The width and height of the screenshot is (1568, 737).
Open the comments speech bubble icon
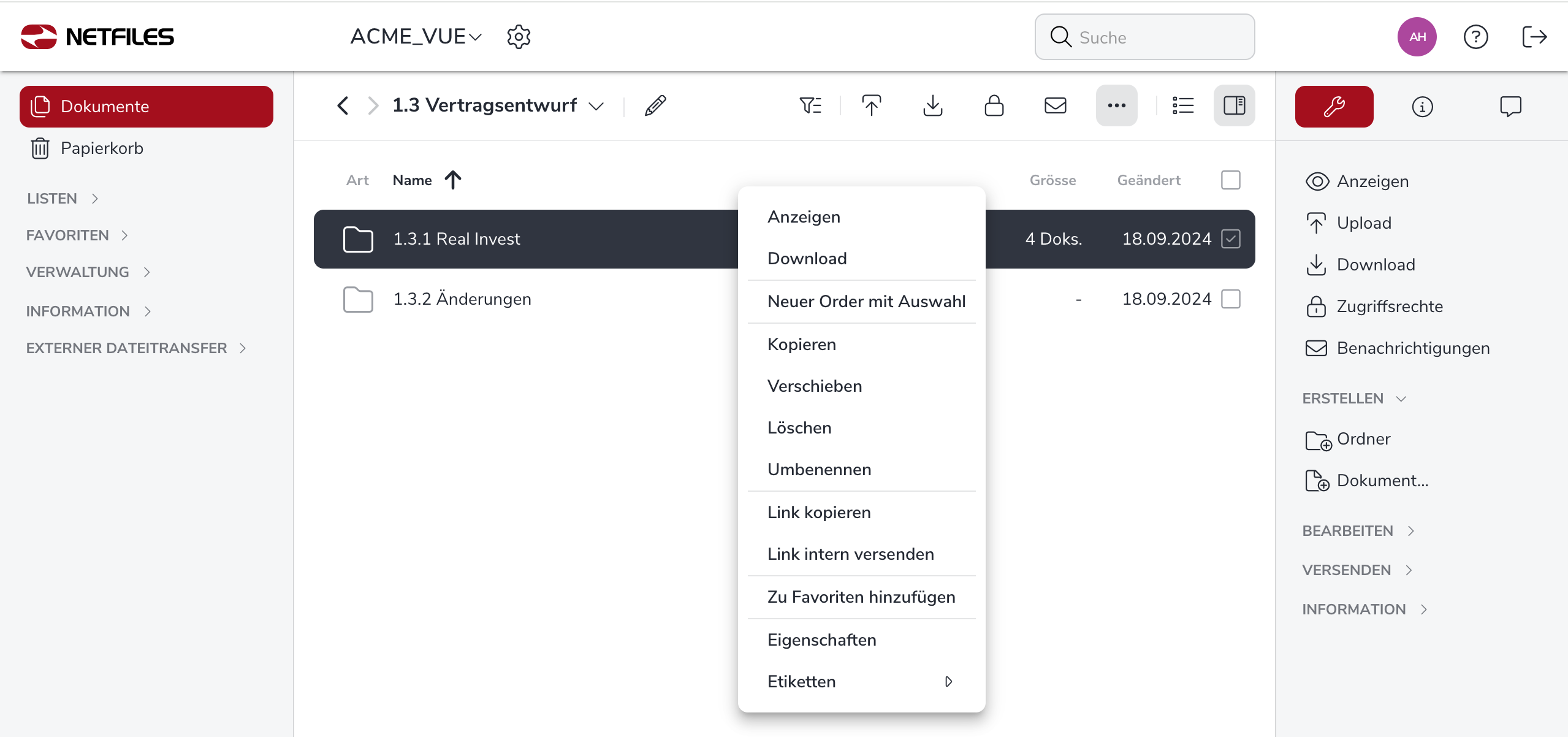tap(1510, 107)
